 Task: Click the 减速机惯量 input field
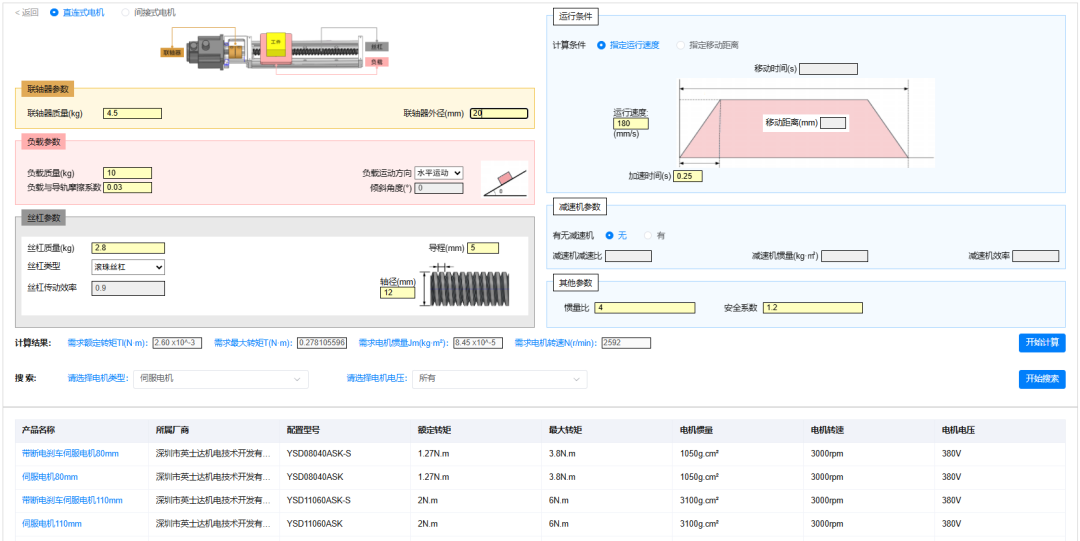tap(844, 256)
